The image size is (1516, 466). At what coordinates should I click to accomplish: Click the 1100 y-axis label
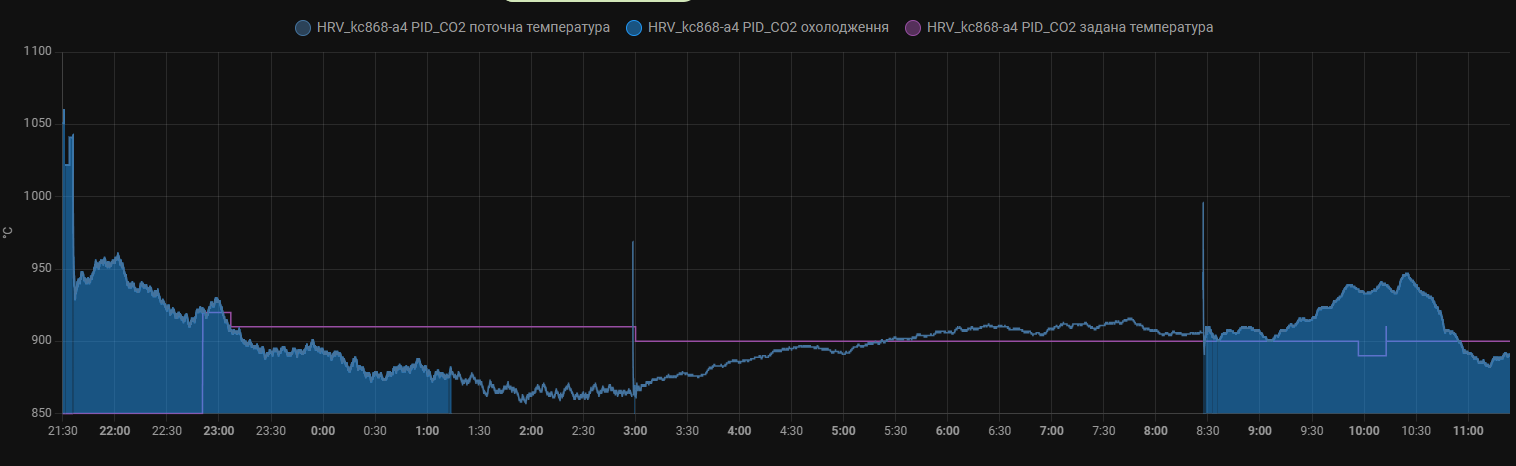point(37,51)
